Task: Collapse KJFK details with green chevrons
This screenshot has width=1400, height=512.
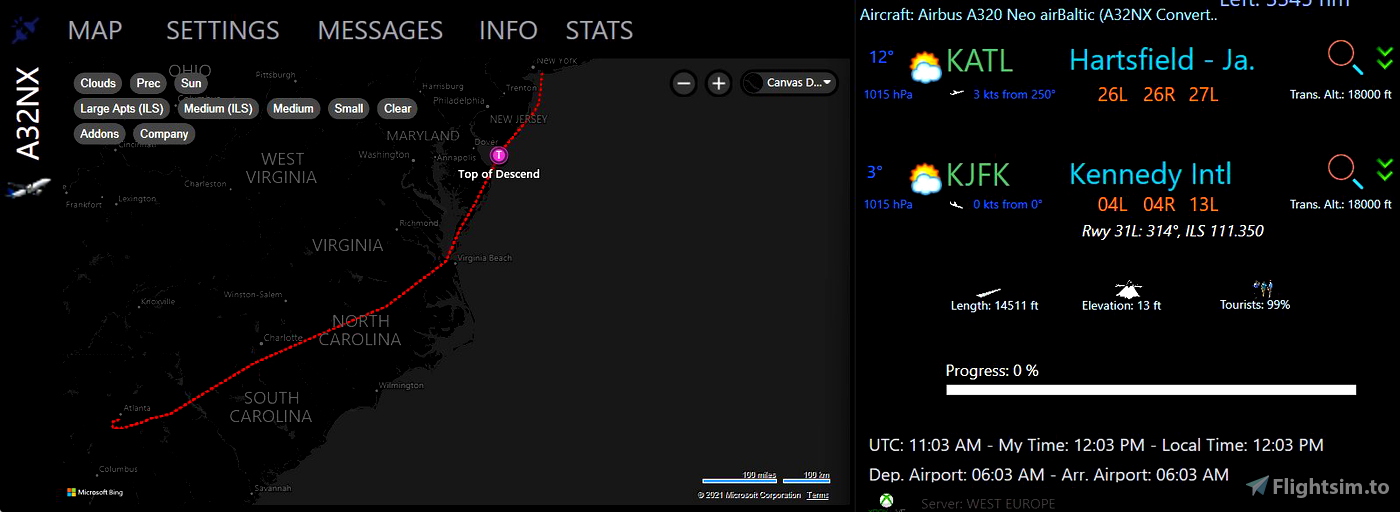Action: pos(1384,170)
